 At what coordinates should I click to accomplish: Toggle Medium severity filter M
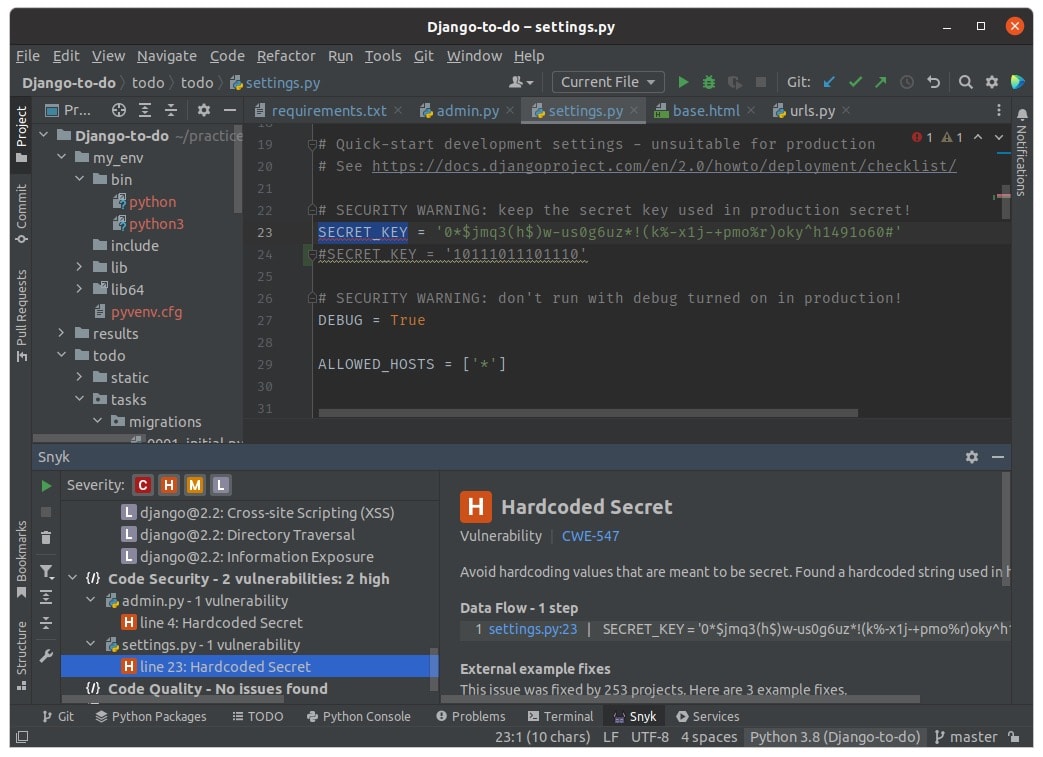(195, 486)
